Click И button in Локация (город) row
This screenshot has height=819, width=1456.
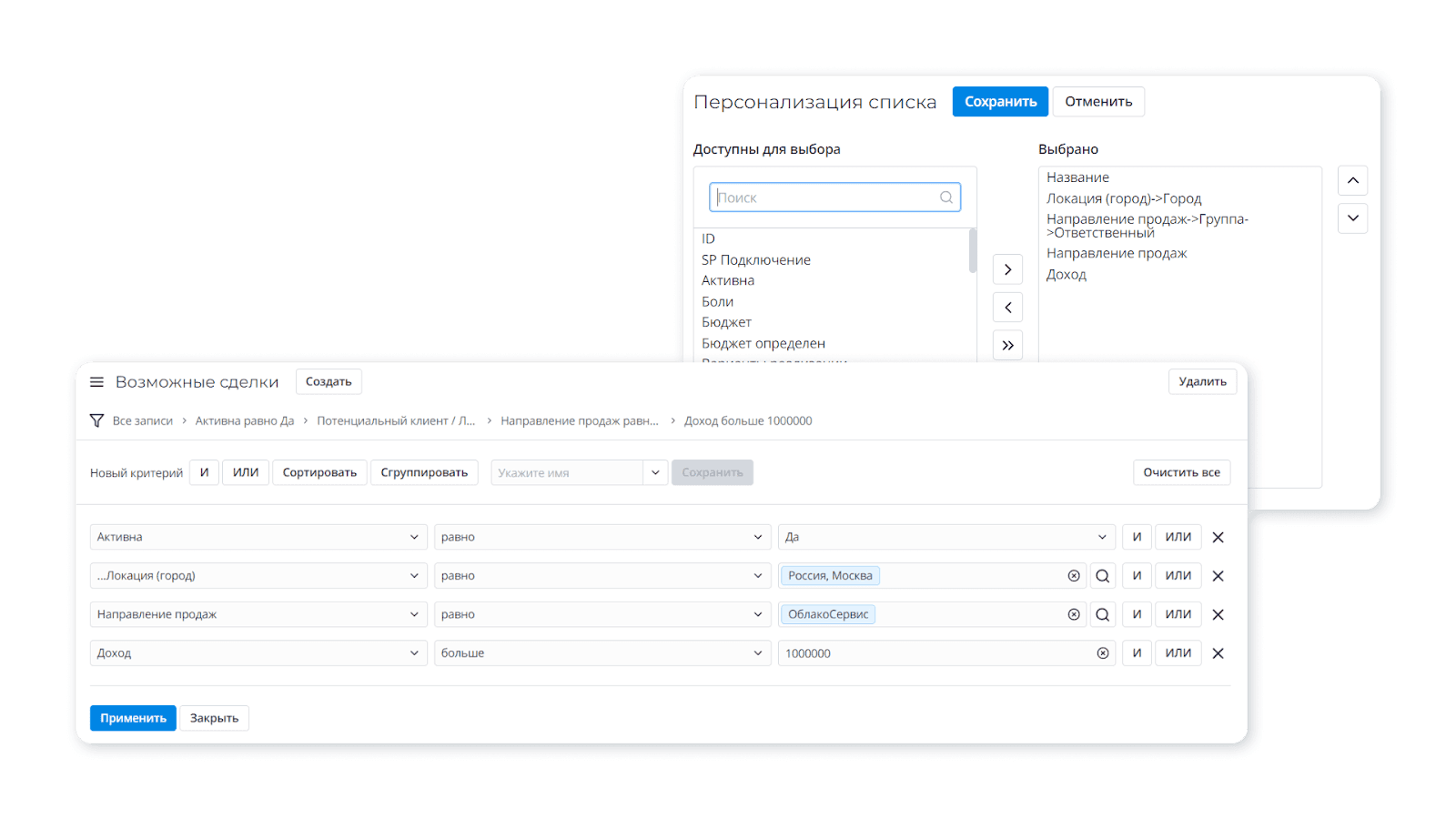(1137, 576)
